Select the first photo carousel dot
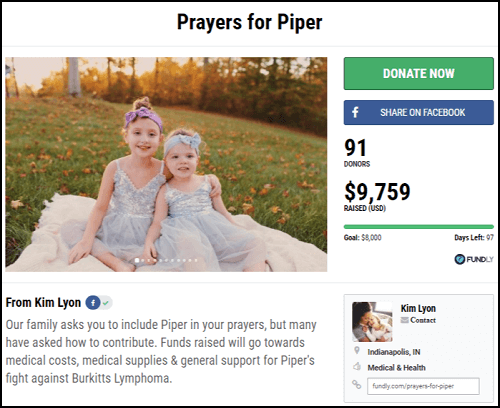The height and width of the screenshot is (408, 500). 137,260
